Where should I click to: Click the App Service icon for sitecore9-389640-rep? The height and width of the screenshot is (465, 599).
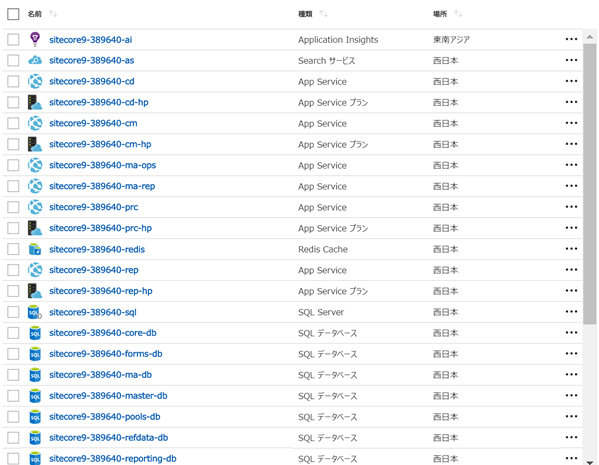pyautogui.click(x=35, y=270)
